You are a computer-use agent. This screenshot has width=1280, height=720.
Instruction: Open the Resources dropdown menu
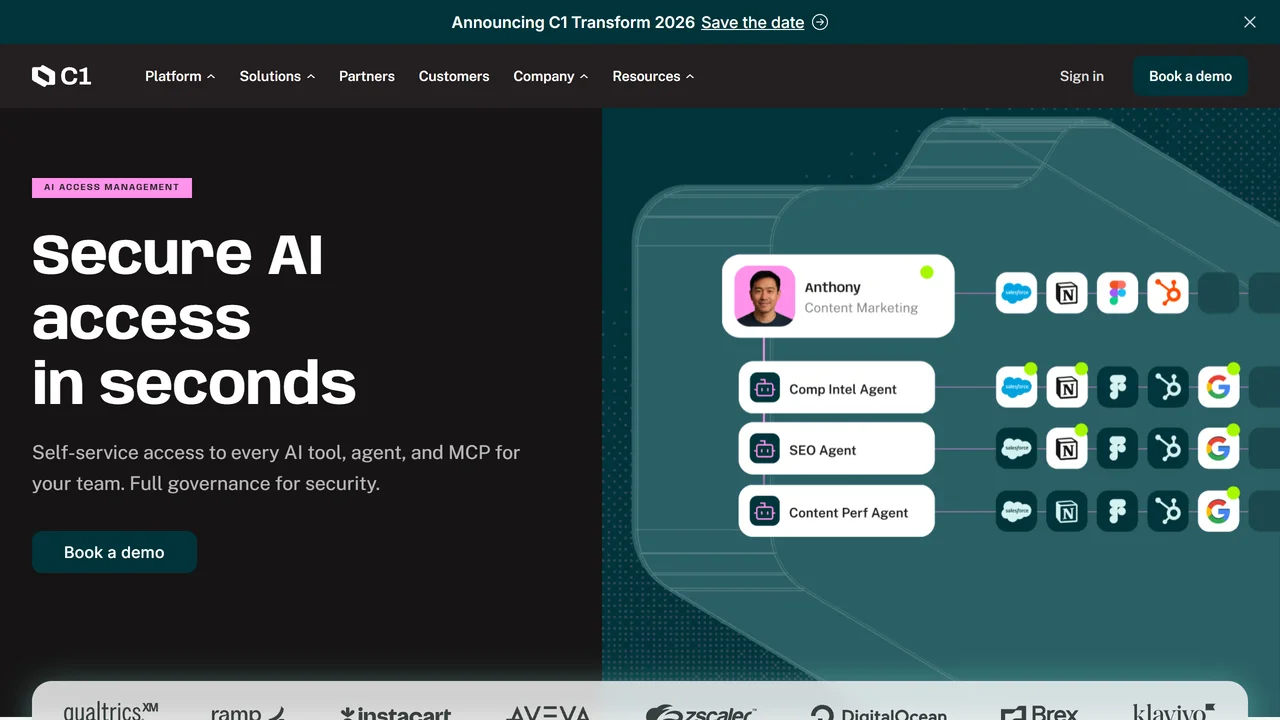pyautogui.click(x=653, y=76)
